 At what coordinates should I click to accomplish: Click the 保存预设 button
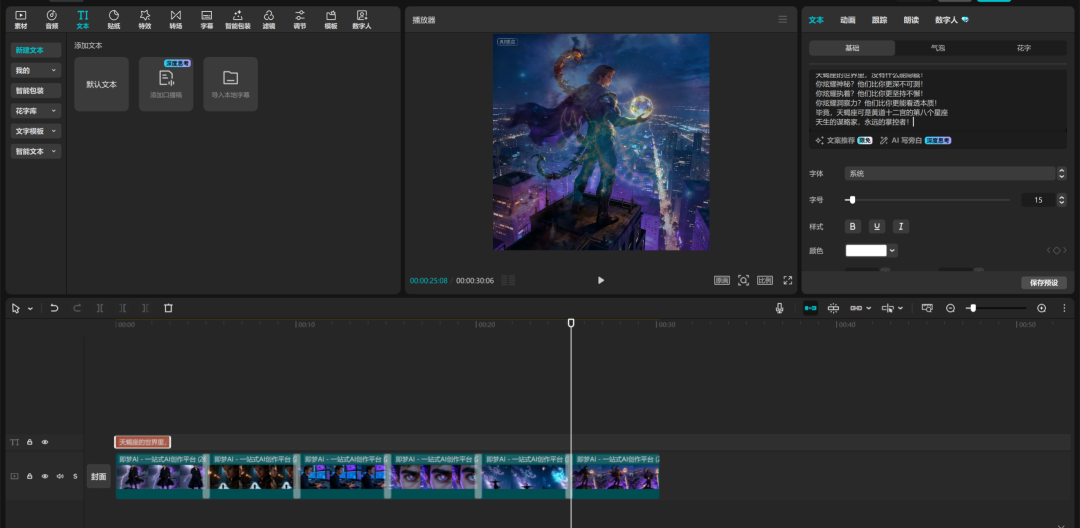pos(1043,283)
